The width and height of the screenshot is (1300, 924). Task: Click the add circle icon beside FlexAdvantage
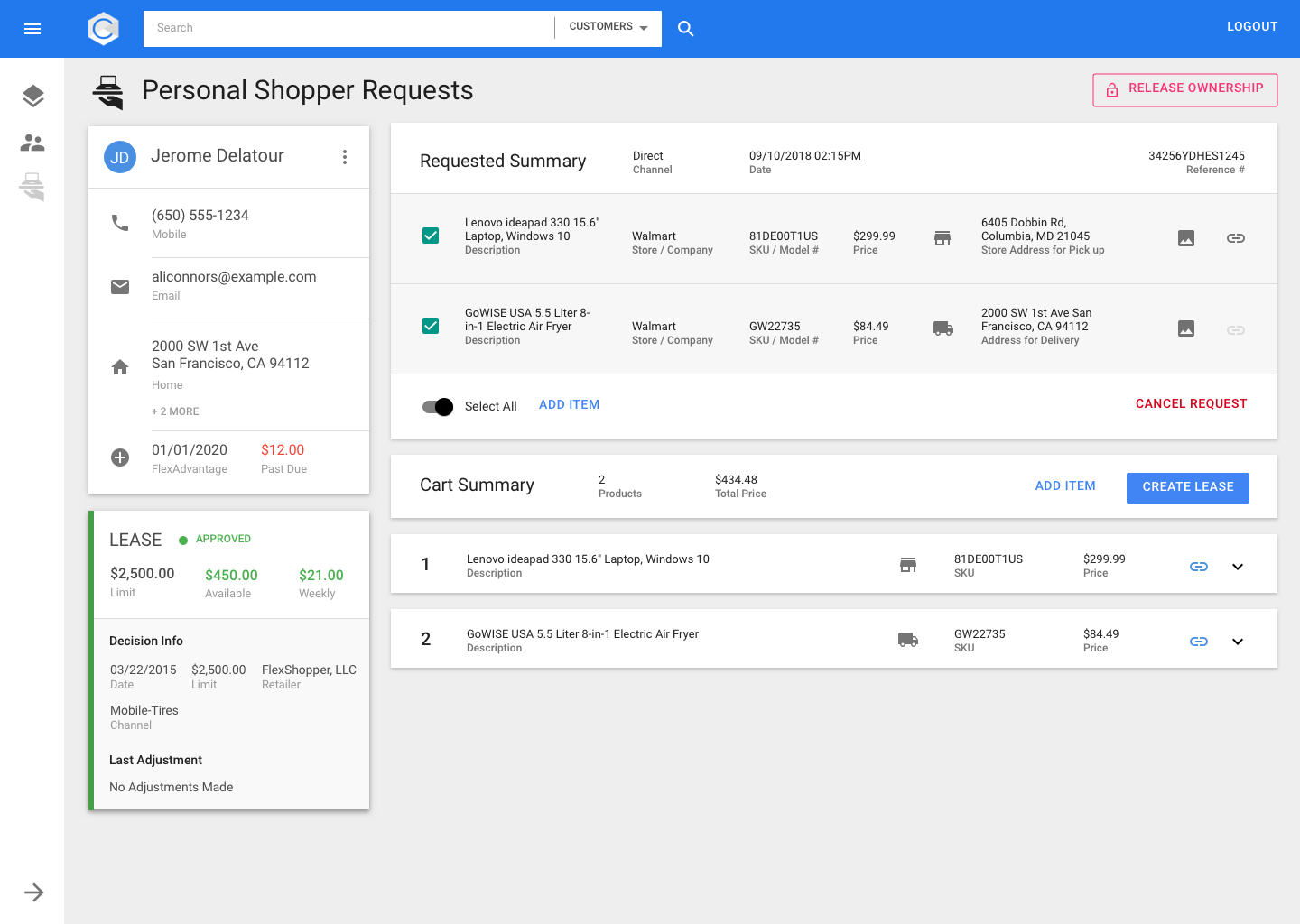120,457
